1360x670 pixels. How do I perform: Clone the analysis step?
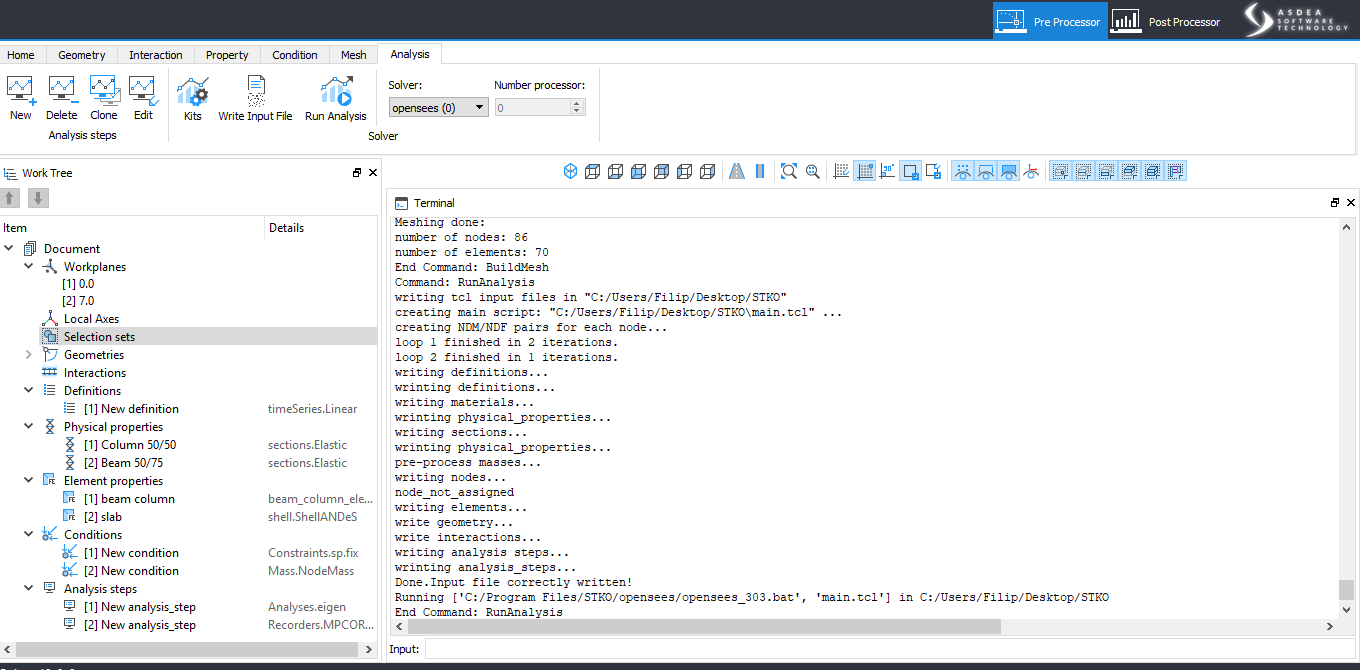[x=104, y=98]
